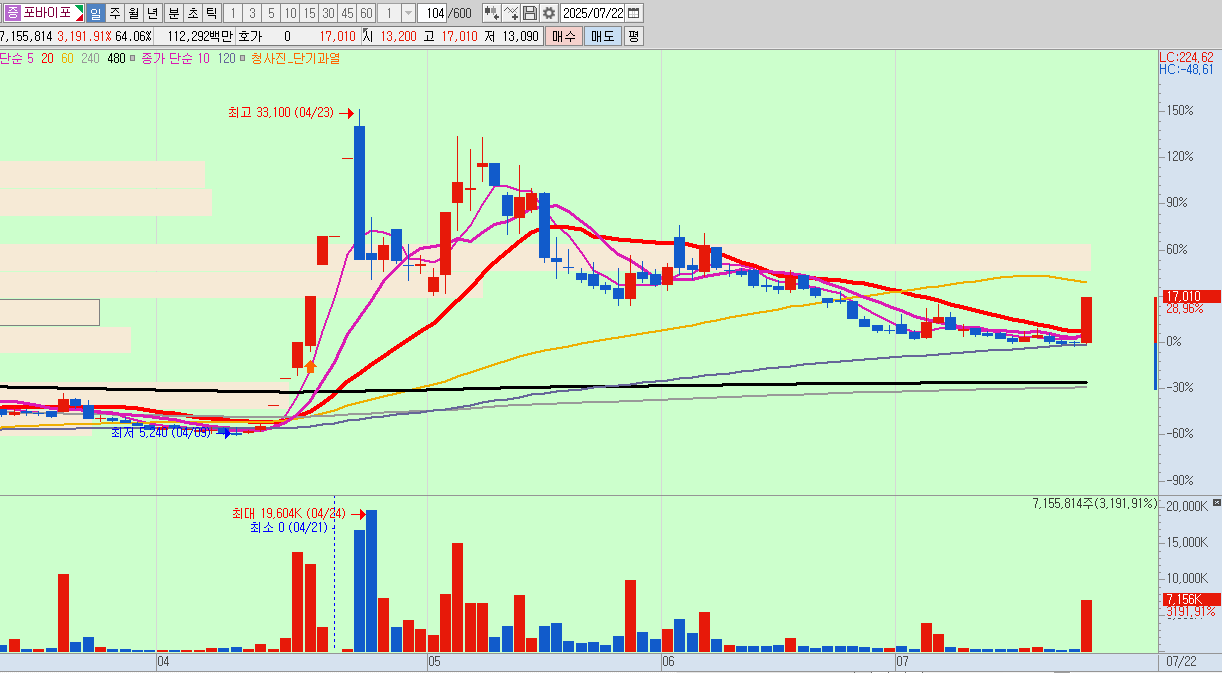Click the 최소 0 (04/21) volume marker

287,528
